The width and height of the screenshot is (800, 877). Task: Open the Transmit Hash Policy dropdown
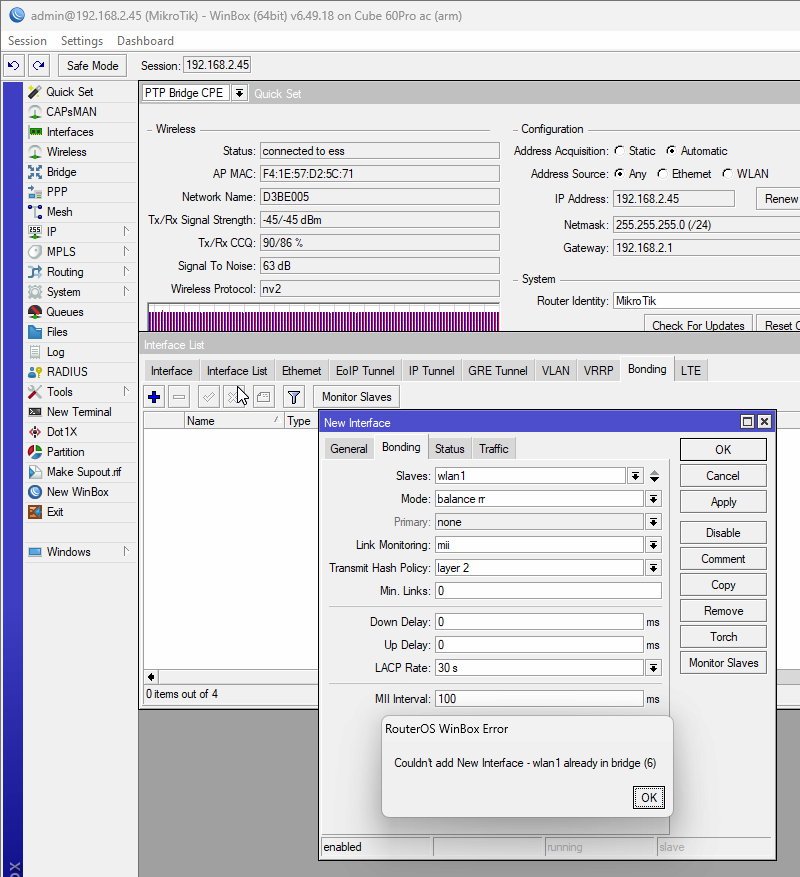click(x=653, y=568)
